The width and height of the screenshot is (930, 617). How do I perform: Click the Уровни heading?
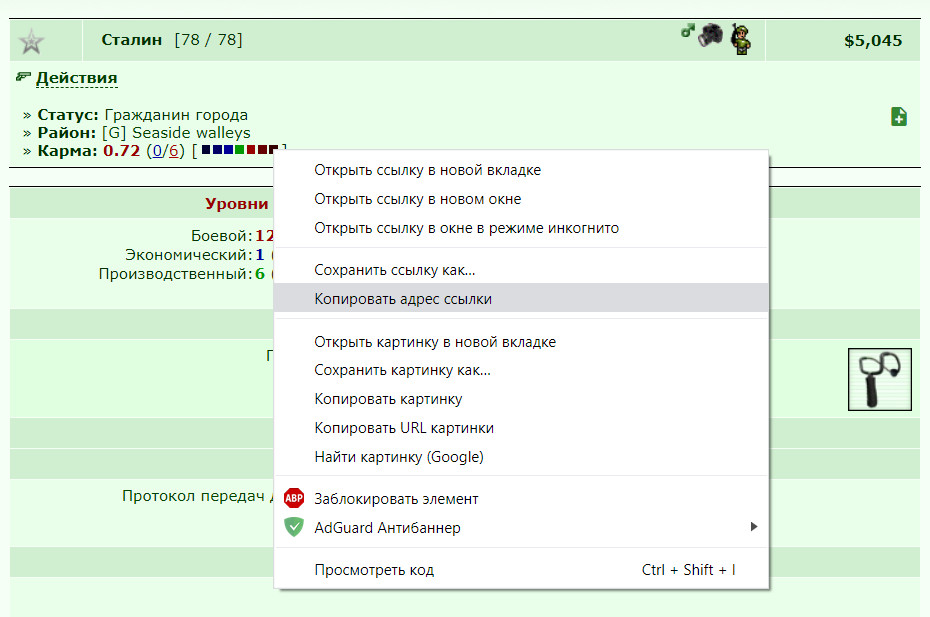(237, 203)
